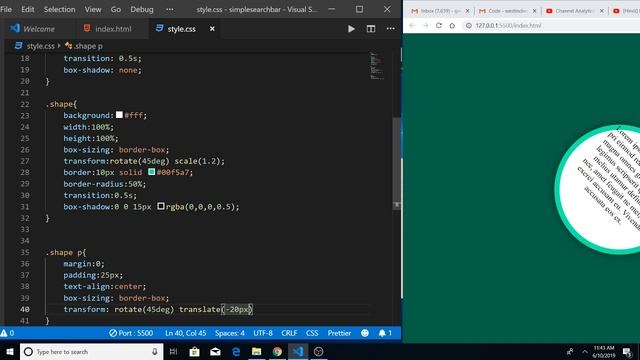640x360 pixels.
Task: Stop the Live Server on Port 5500
Action: click(x=131, y=333)
